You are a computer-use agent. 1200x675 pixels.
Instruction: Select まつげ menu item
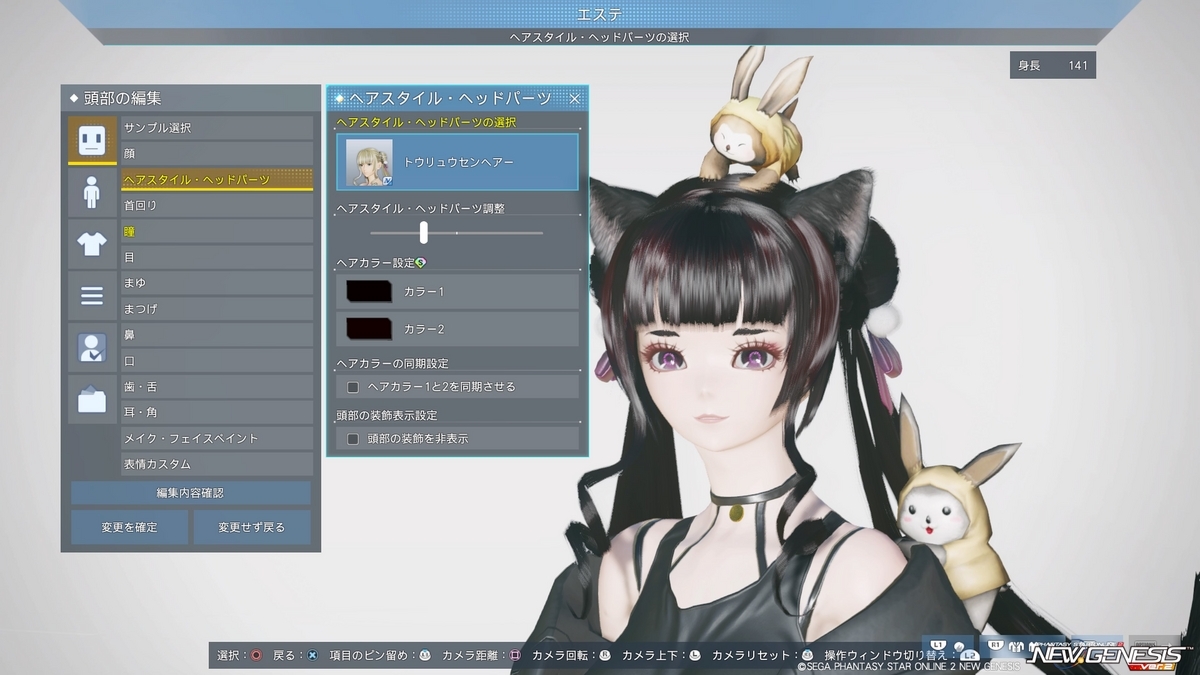[217, 309]
